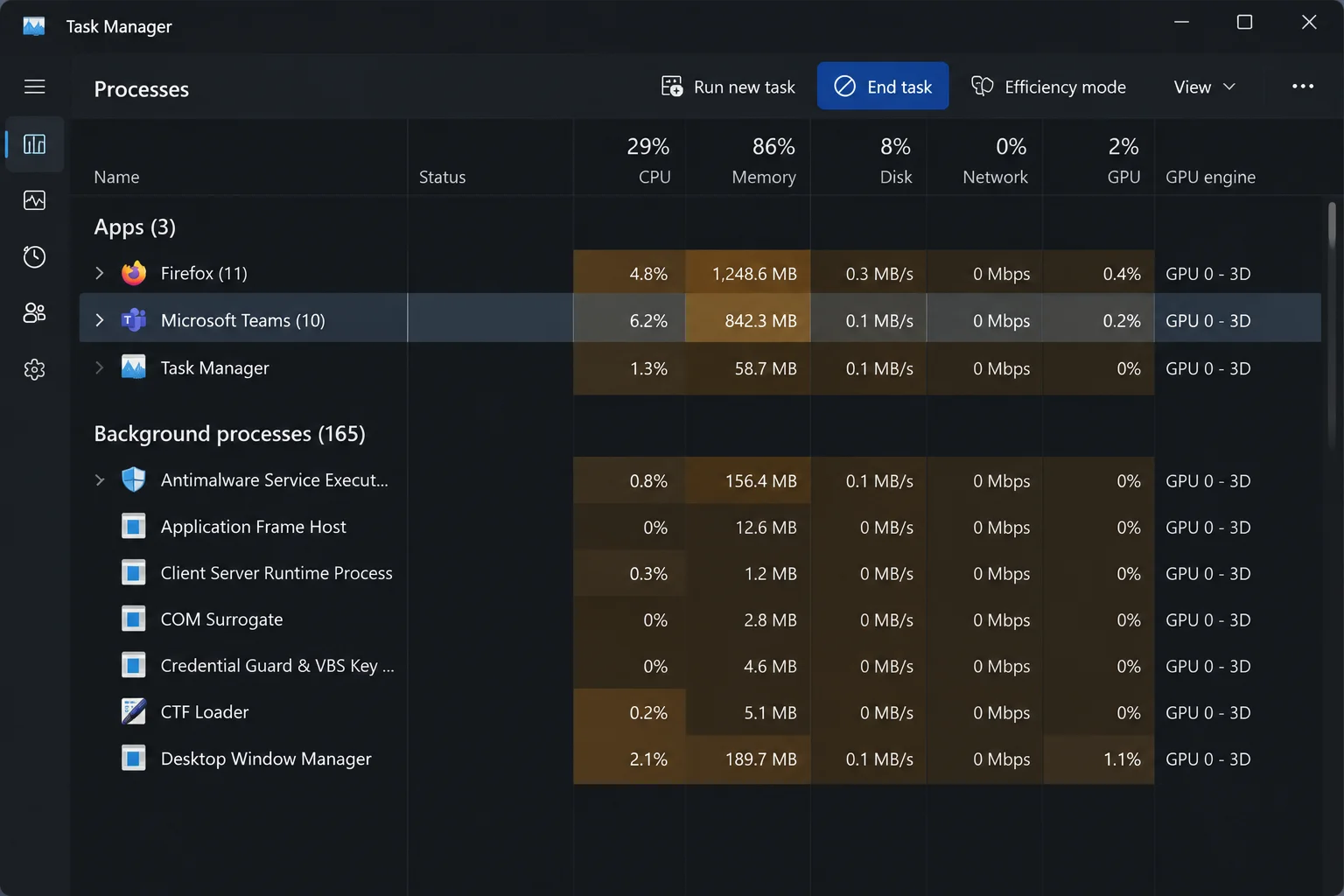This screenshot has width=1344, height=896.
Task: Click the End task button
Action: (883, 86)
